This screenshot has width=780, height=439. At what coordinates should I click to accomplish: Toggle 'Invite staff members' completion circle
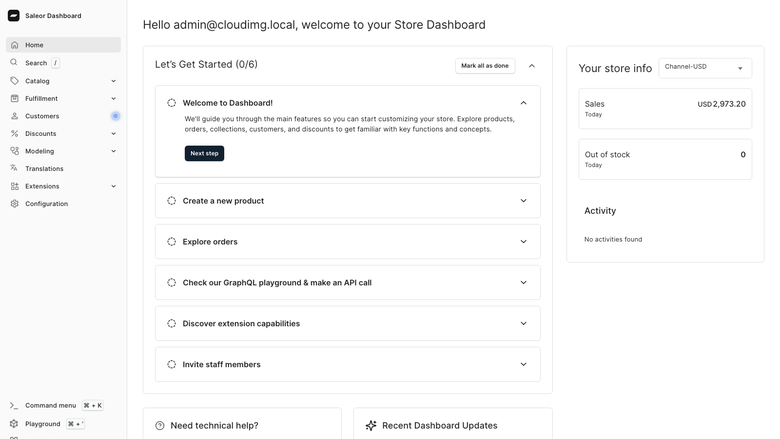[172, 364]
